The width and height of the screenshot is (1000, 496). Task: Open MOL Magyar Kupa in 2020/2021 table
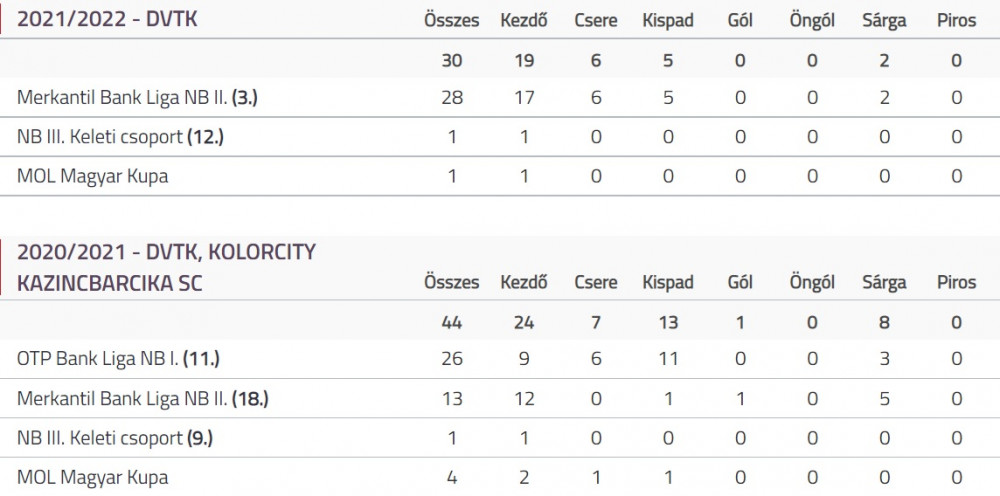pos(500,477)
